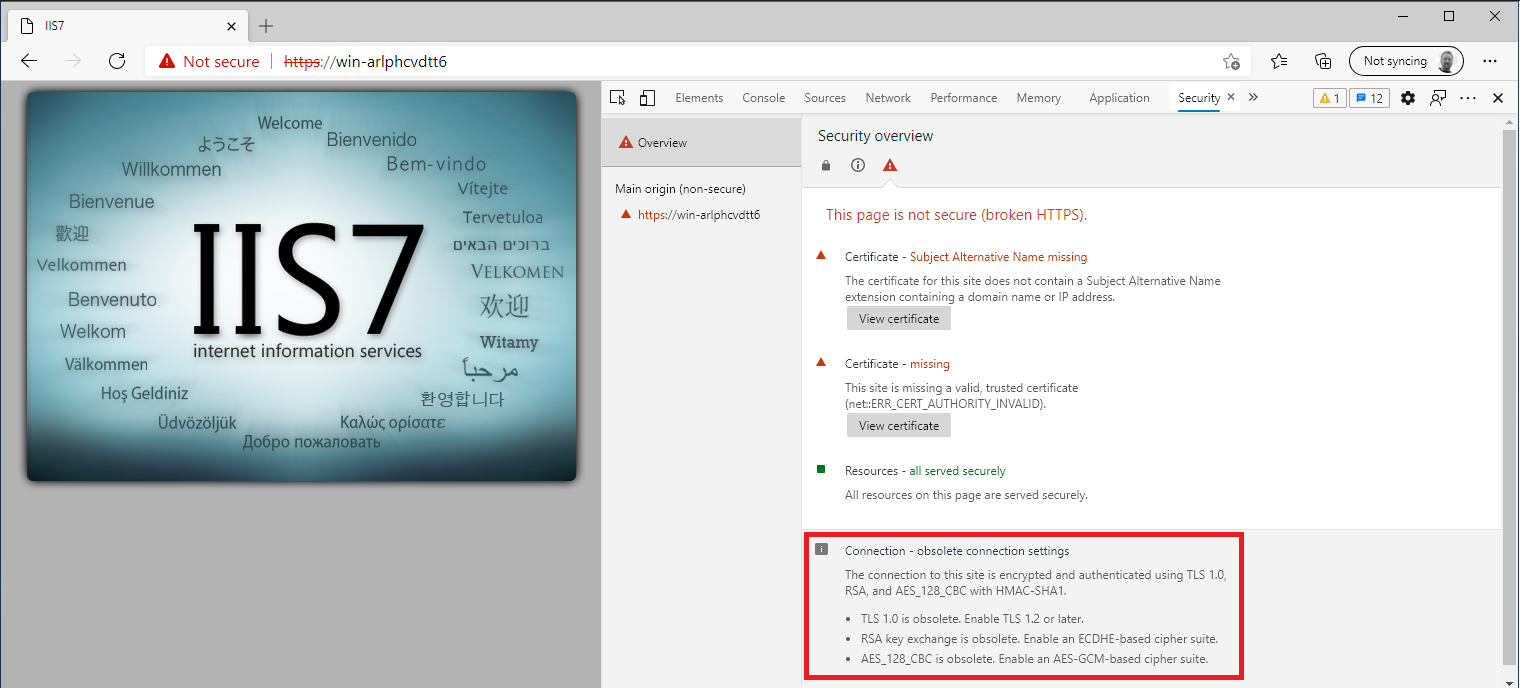Reload the IIS7 page
Screen dimensions: 1520x688
[x=117, y=61]
